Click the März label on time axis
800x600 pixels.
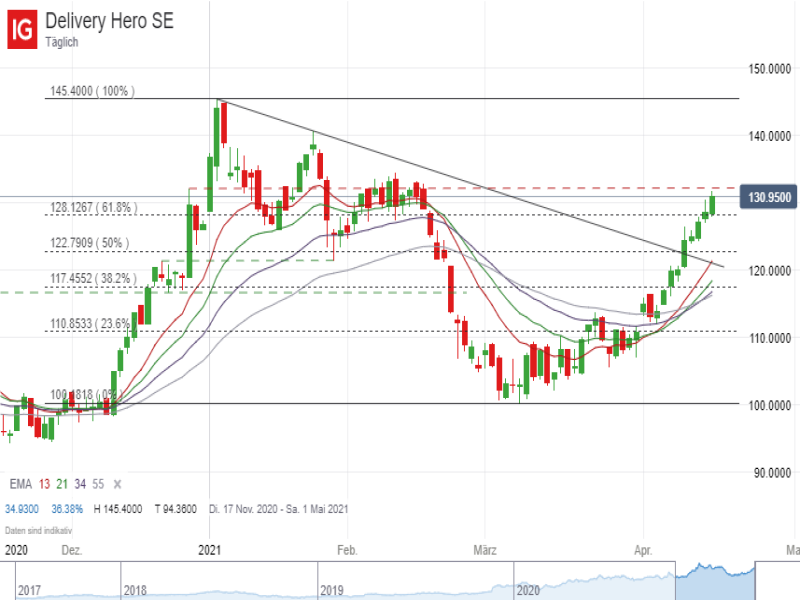485,551
